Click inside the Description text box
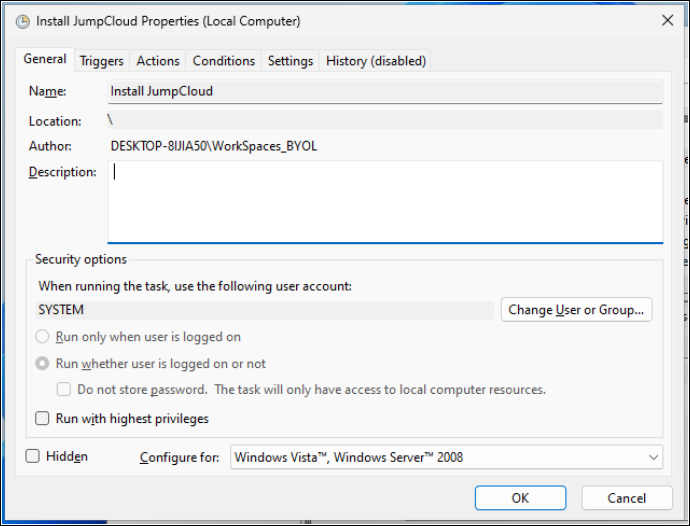The width and height of the screenshot is (690, 526). pyautogui.click(x=385, y=201)
